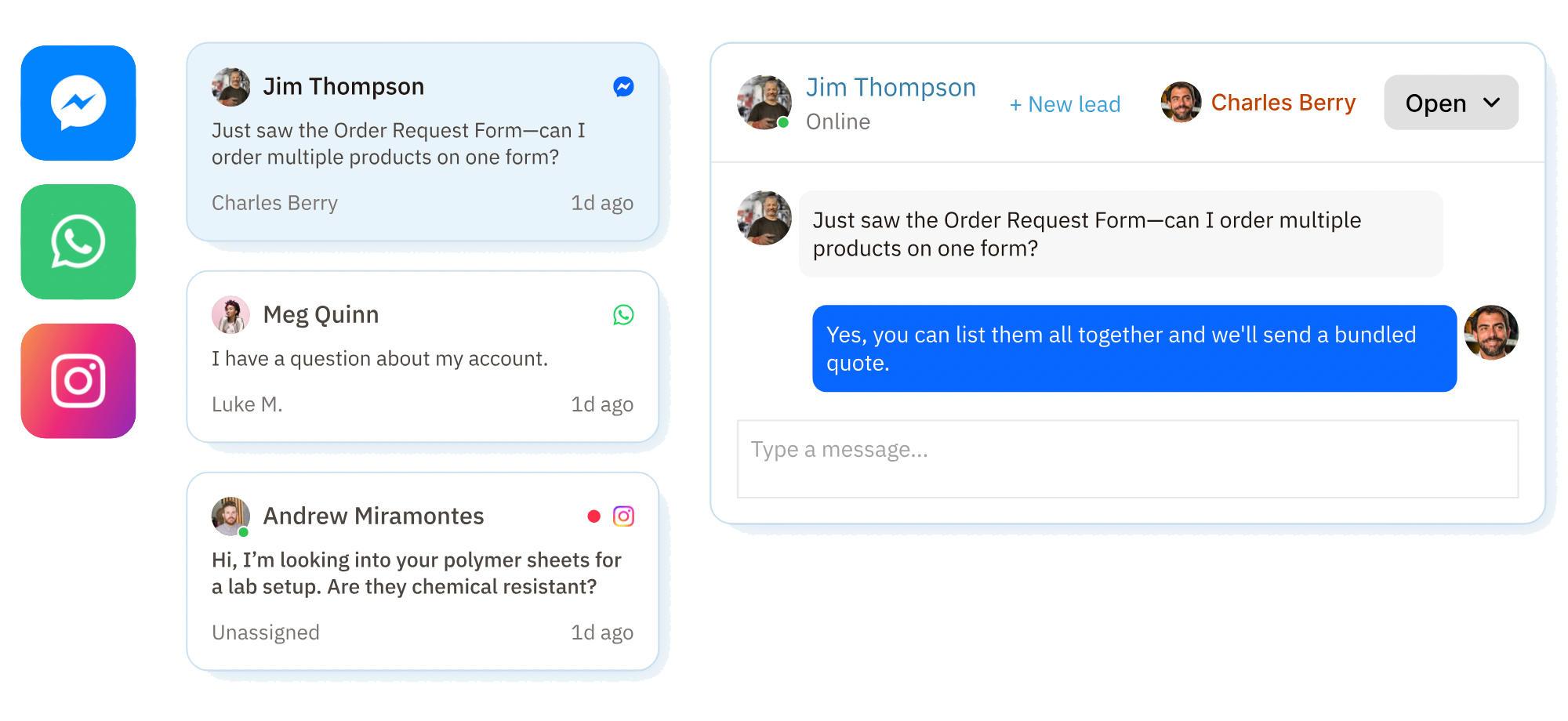
Task: Expand the chevron beside Open status
Action: pyautogui.click(x=1492, y=103)
